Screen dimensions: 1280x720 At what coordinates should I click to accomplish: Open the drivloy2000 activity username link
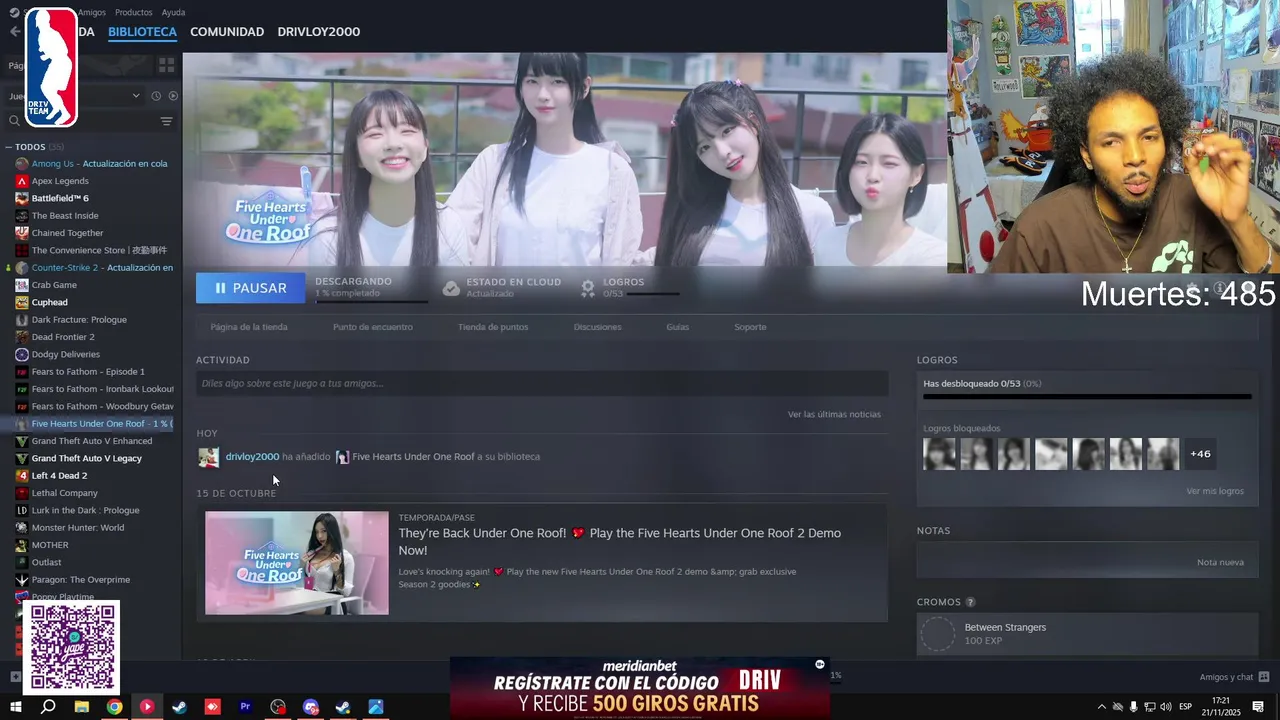252,457
